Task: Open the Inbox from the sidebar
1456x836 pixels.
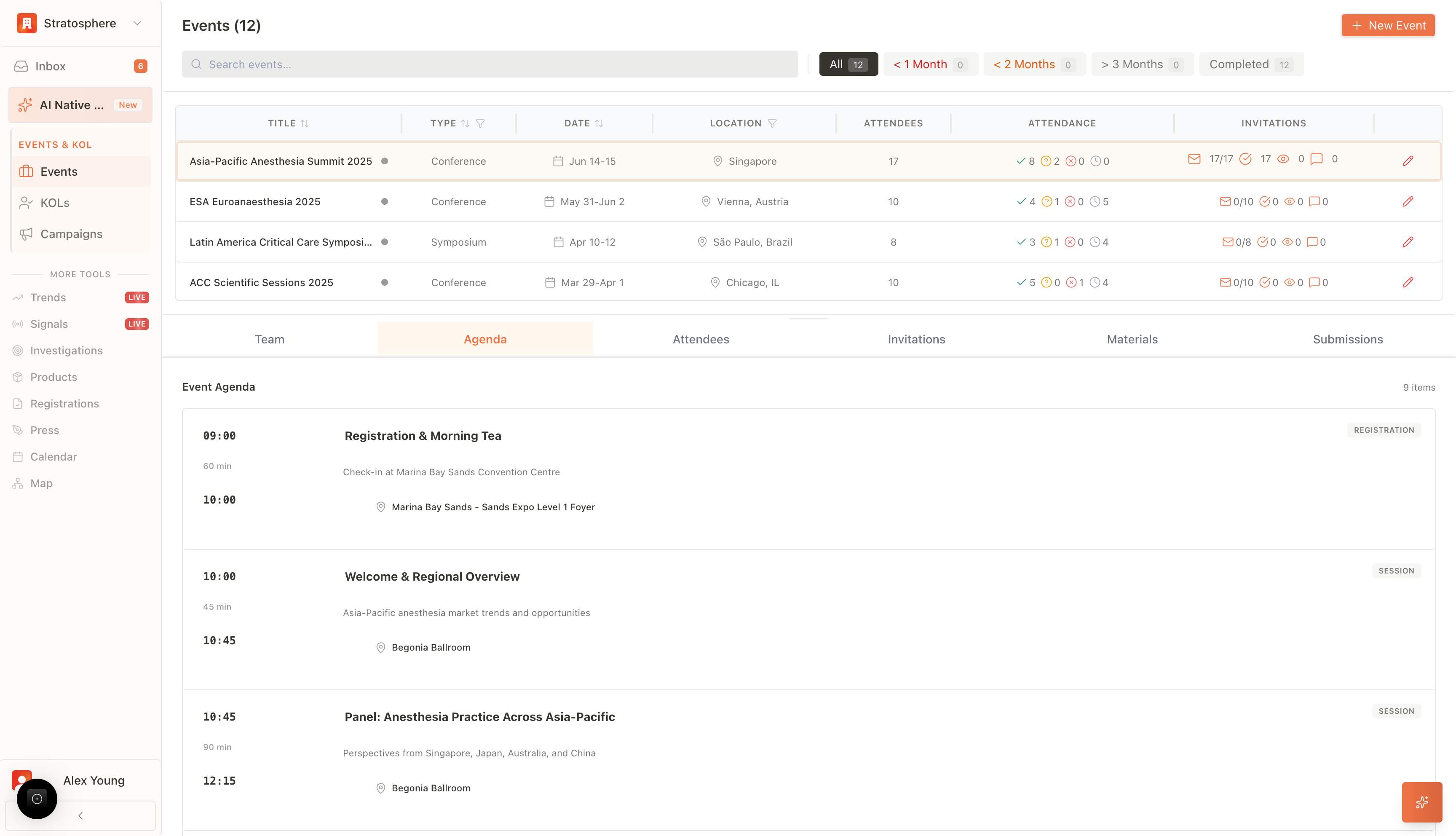Action: click(x=51, y=65)
